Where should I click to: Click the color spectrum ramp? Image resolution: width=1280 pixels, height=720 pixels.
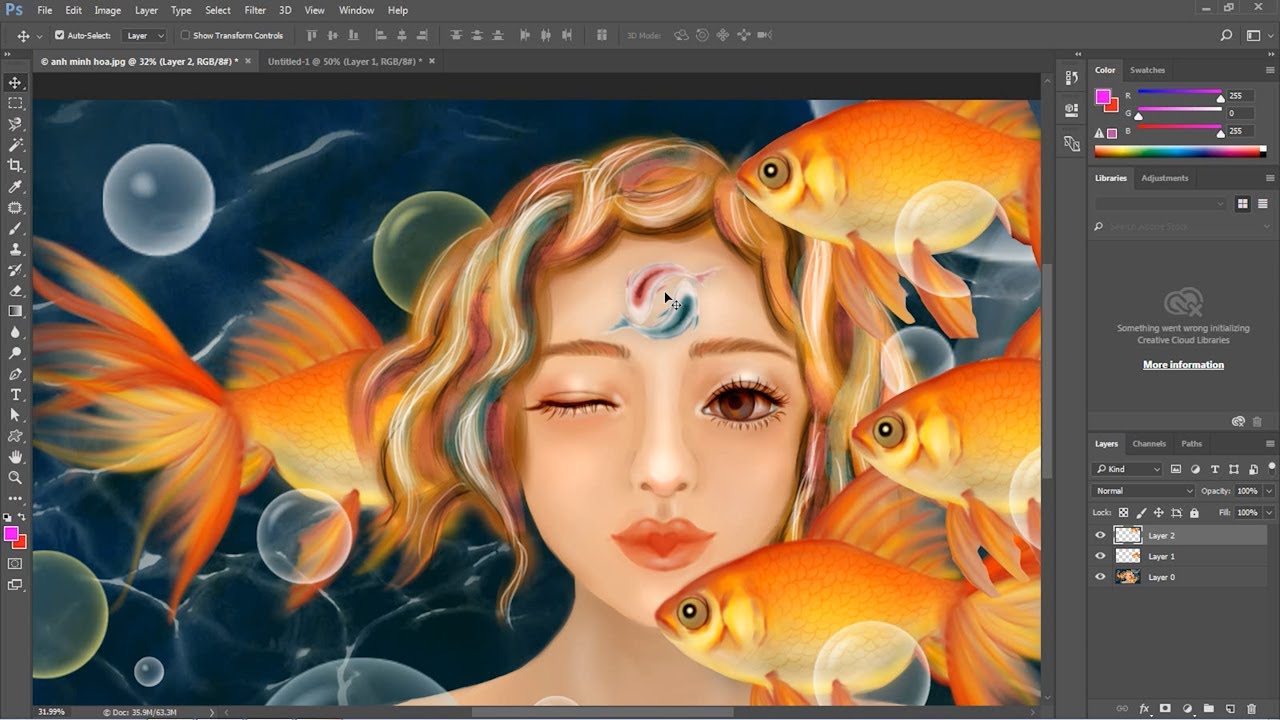[x=1180, y=151]
